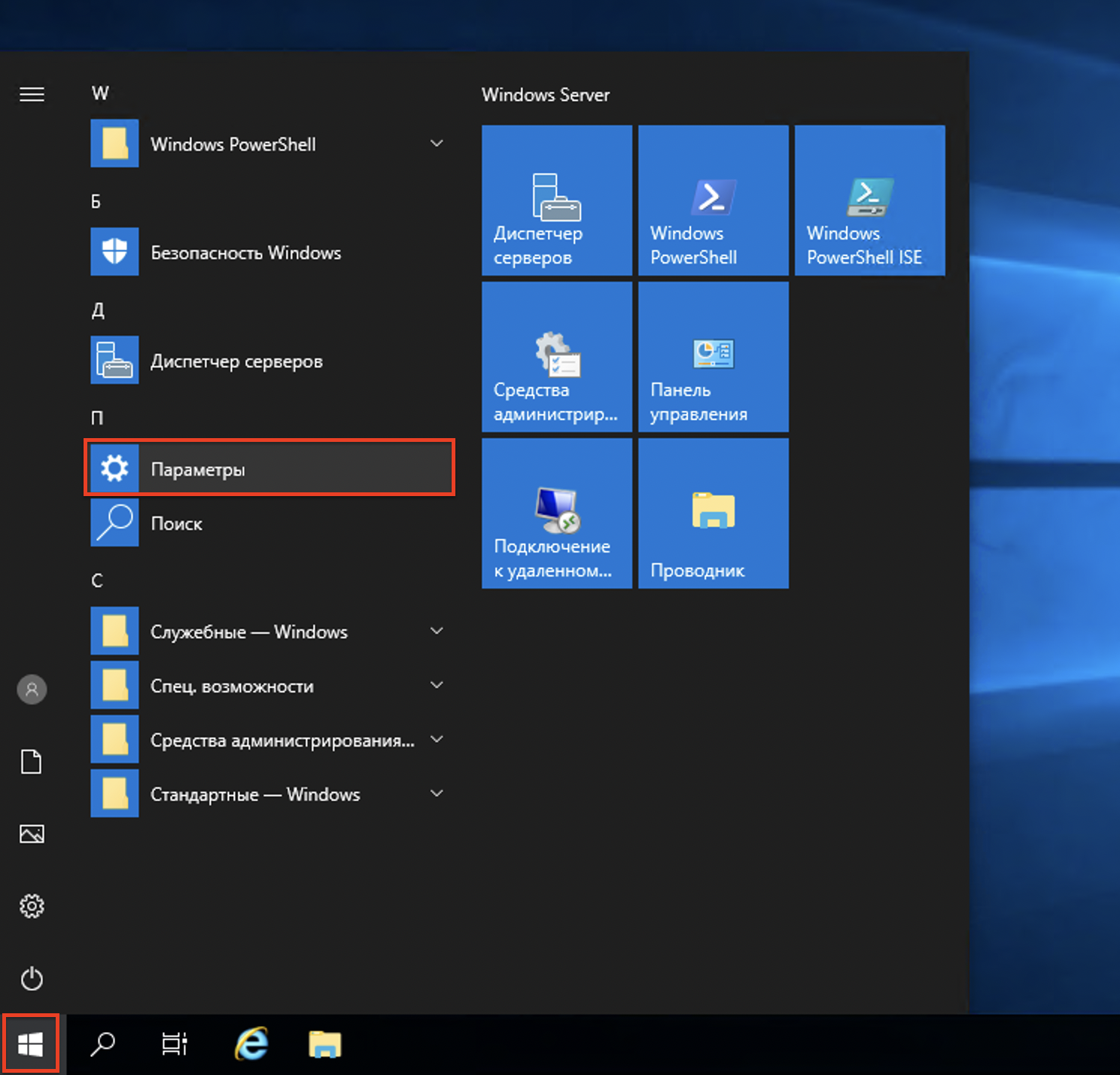Expand Стандартные — Windows chevron
Screen dimensions: 1120x1075
point(437,793)
